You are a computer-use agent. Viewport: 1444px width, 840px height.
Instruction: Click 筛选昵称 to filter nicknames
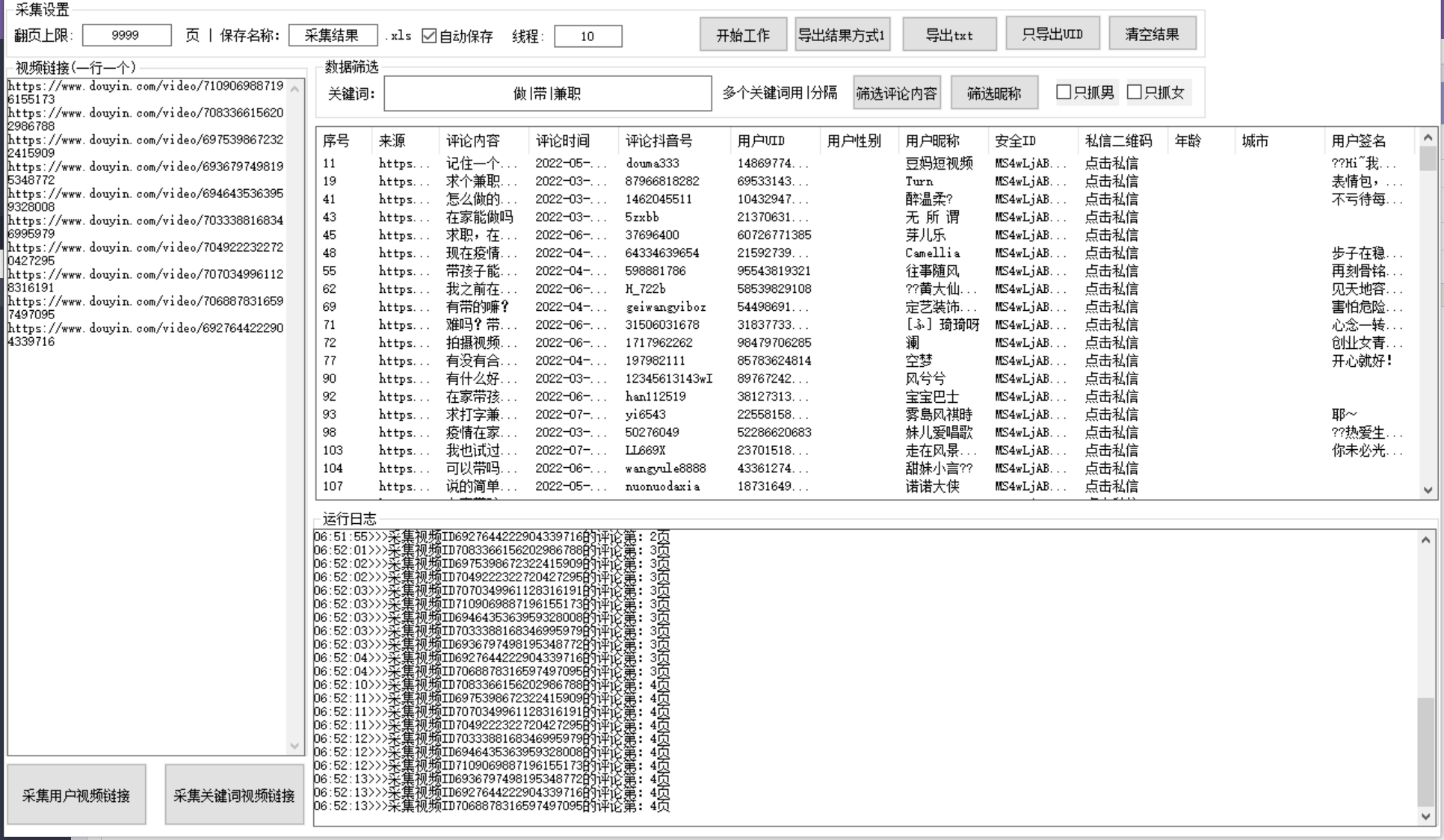pos(994,92)
